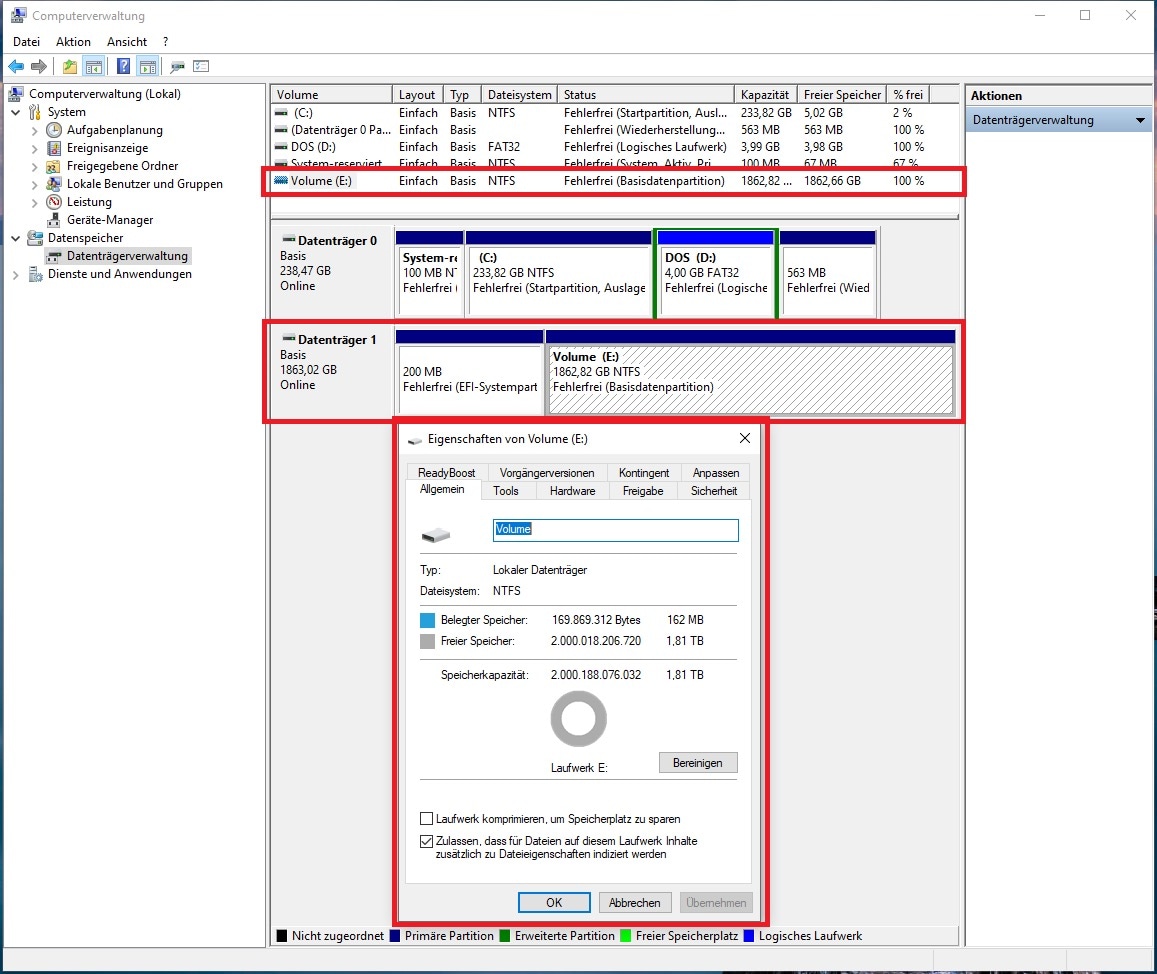
Task: Switch to the Tools tab
Action: pos(505,491)
